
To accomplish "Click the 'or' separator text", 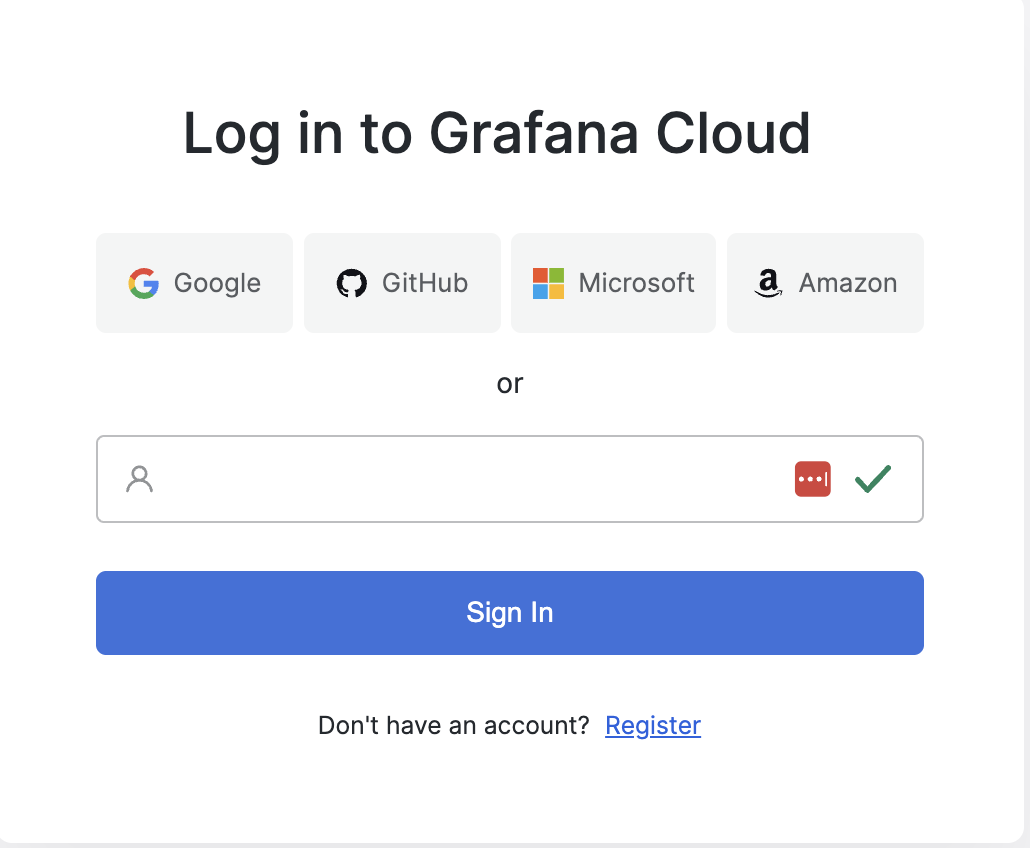I will (510, 384).
